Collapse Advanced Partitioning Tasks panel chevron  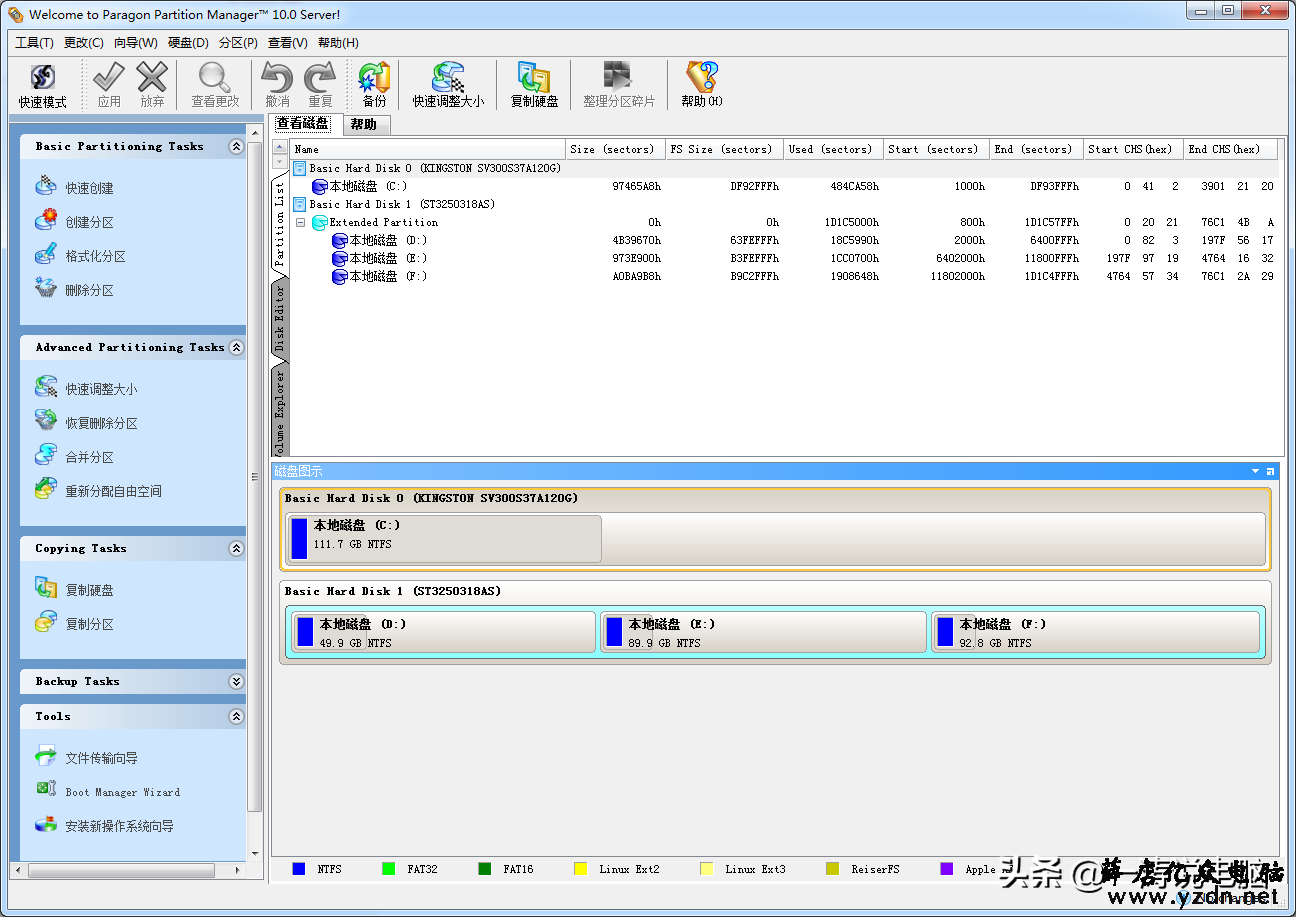[x=236, y=348]
